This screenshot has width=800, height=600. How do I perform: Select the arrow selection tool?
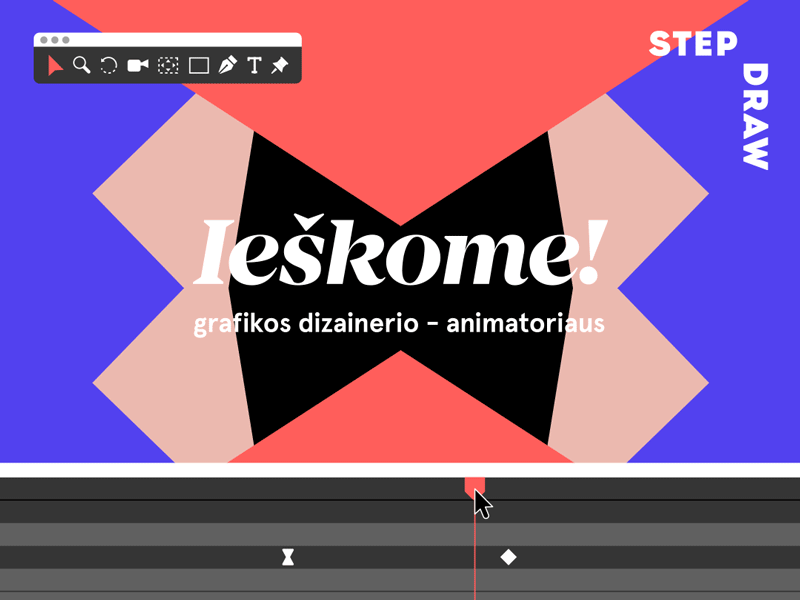[54, 65]
